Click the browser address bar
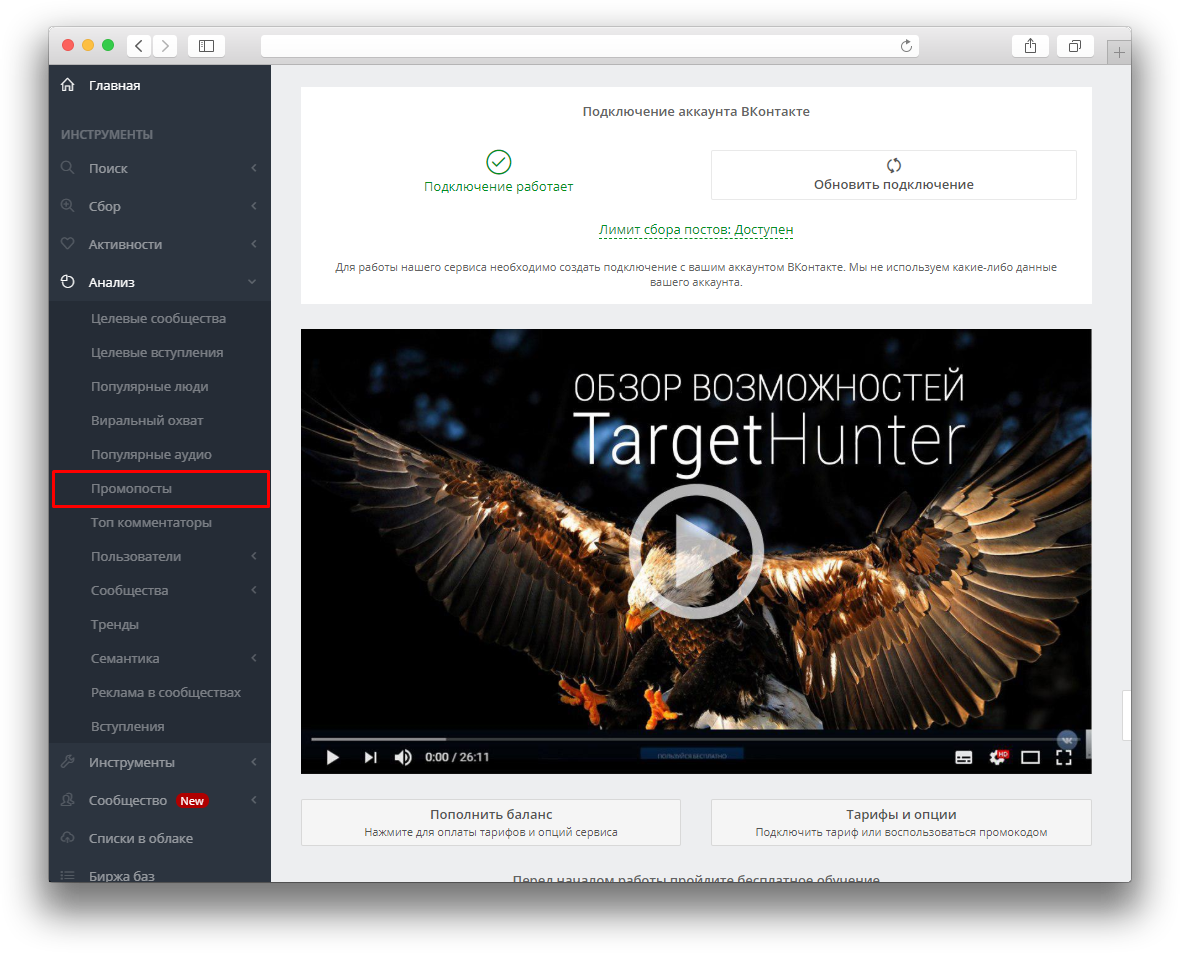 click(x=589, y=46)
